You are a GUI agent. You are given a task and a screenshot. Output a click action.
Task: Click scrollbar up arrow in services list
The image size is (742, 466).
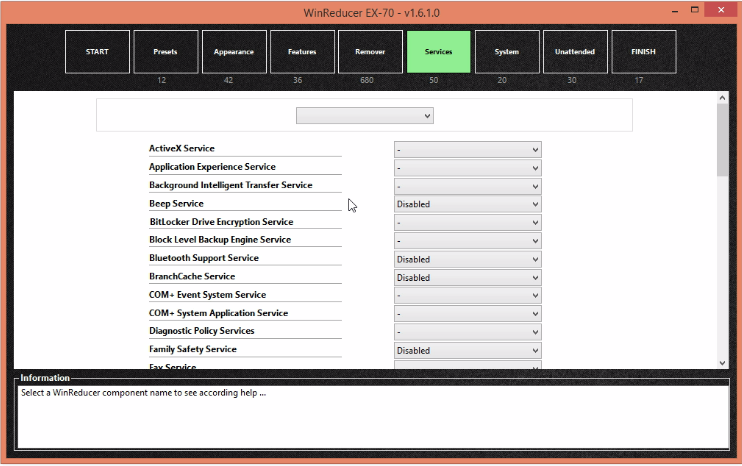click(722, 98)
